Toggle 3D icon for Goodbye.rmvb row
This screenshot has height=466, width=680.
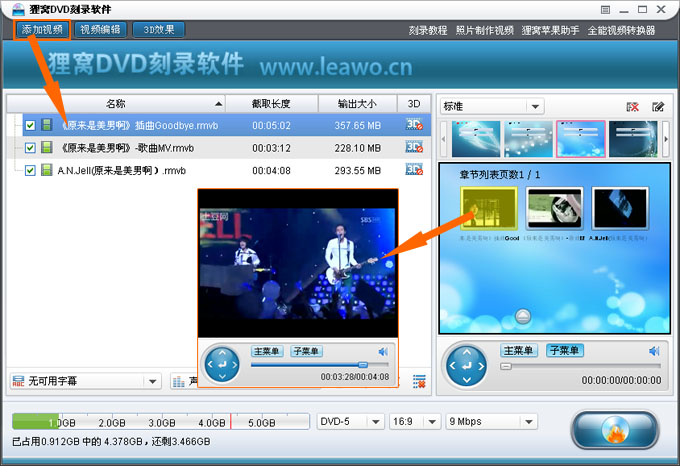click(414, 125)
